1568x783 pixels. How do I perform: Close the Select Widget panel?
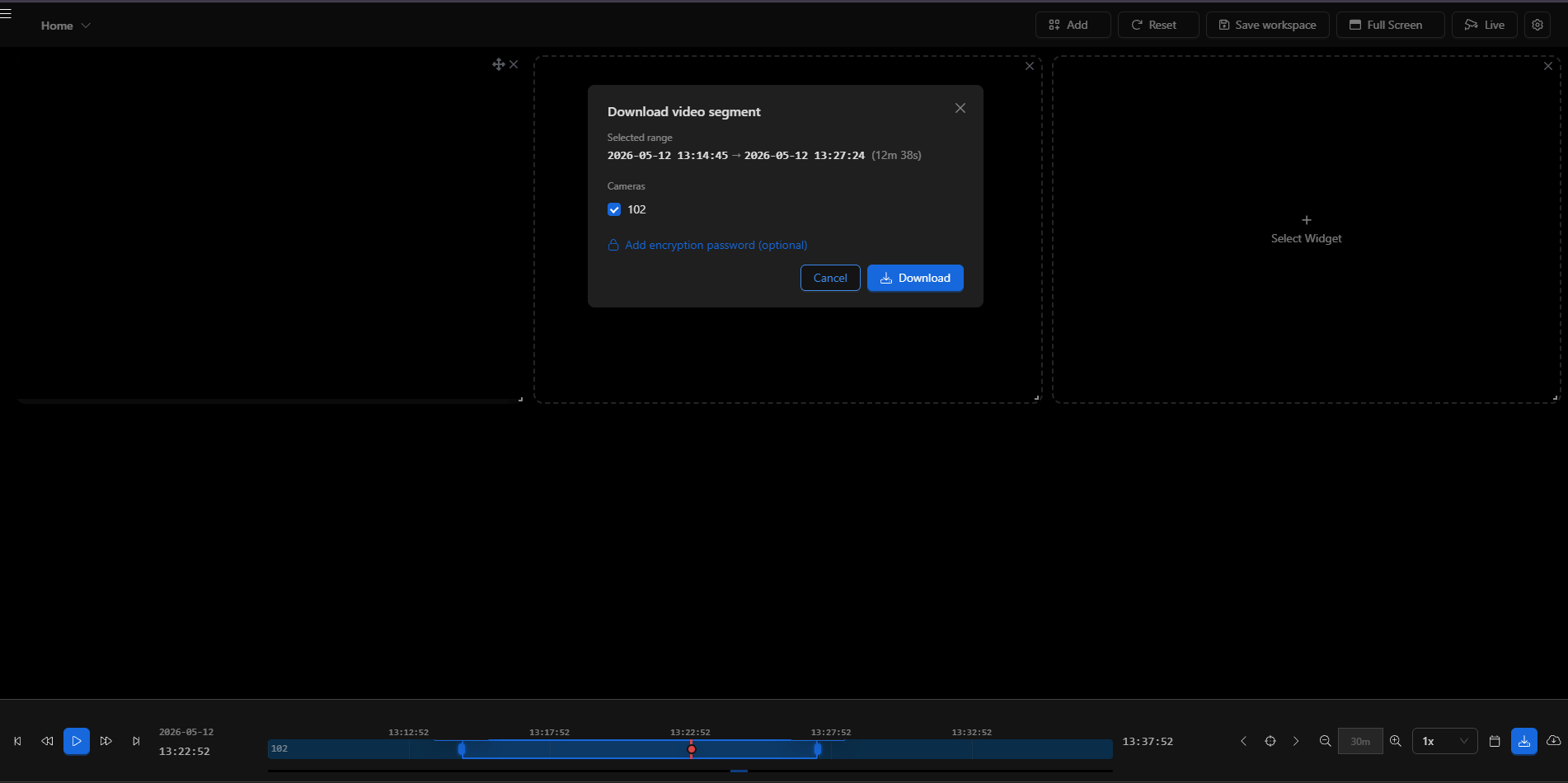point(1548,66)
